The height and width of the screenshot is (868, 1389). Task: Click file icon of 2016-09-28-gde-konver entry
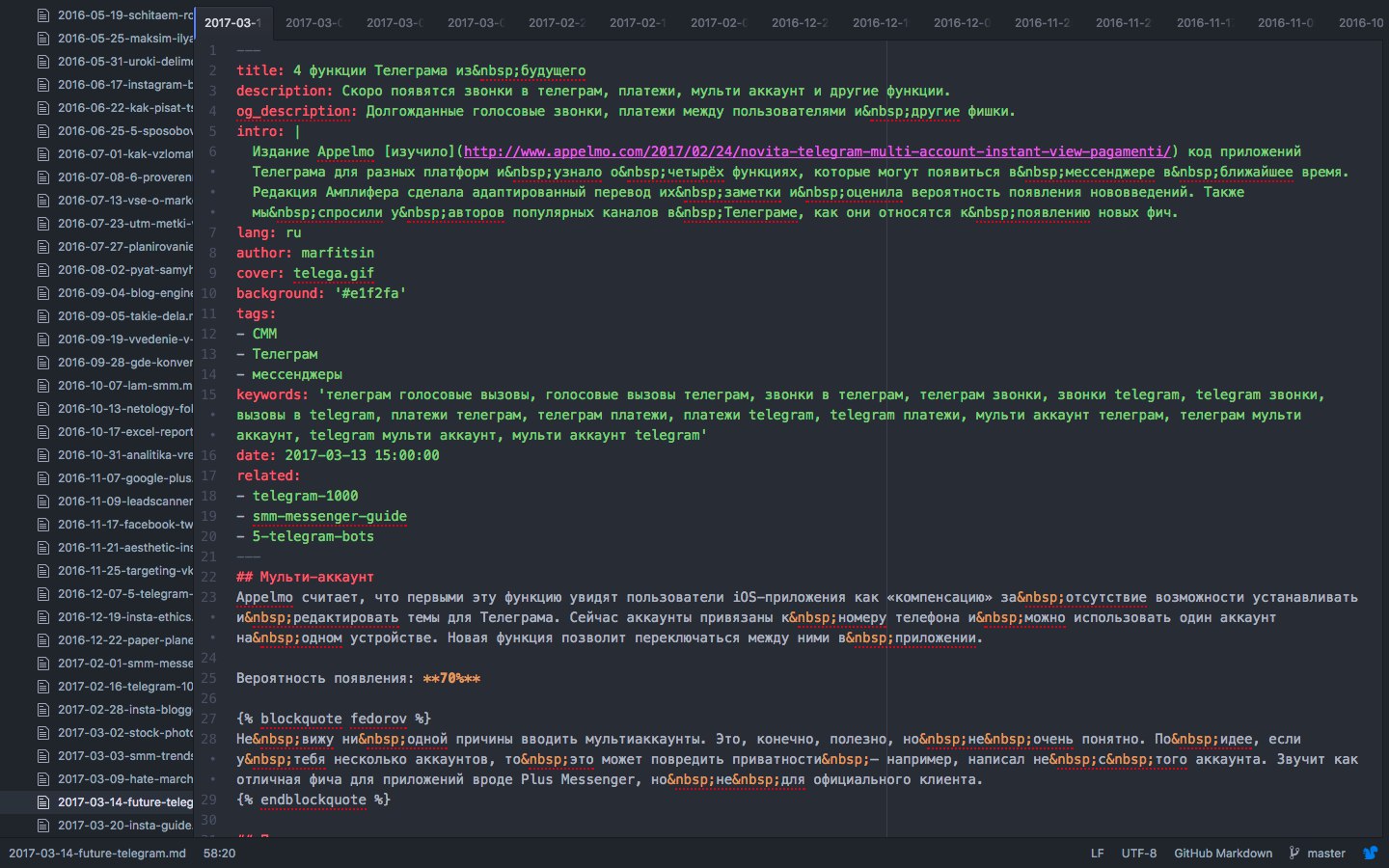click(x=42, y=362)
